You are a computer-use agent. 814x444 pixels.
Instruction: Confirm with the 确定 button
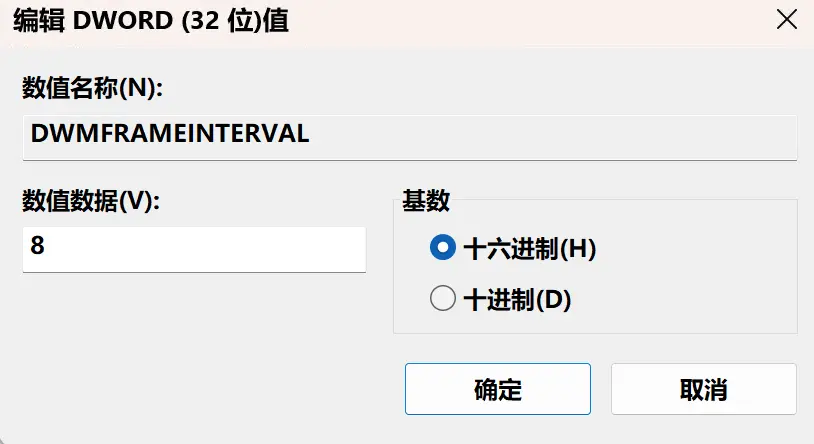tap(498, 389)
